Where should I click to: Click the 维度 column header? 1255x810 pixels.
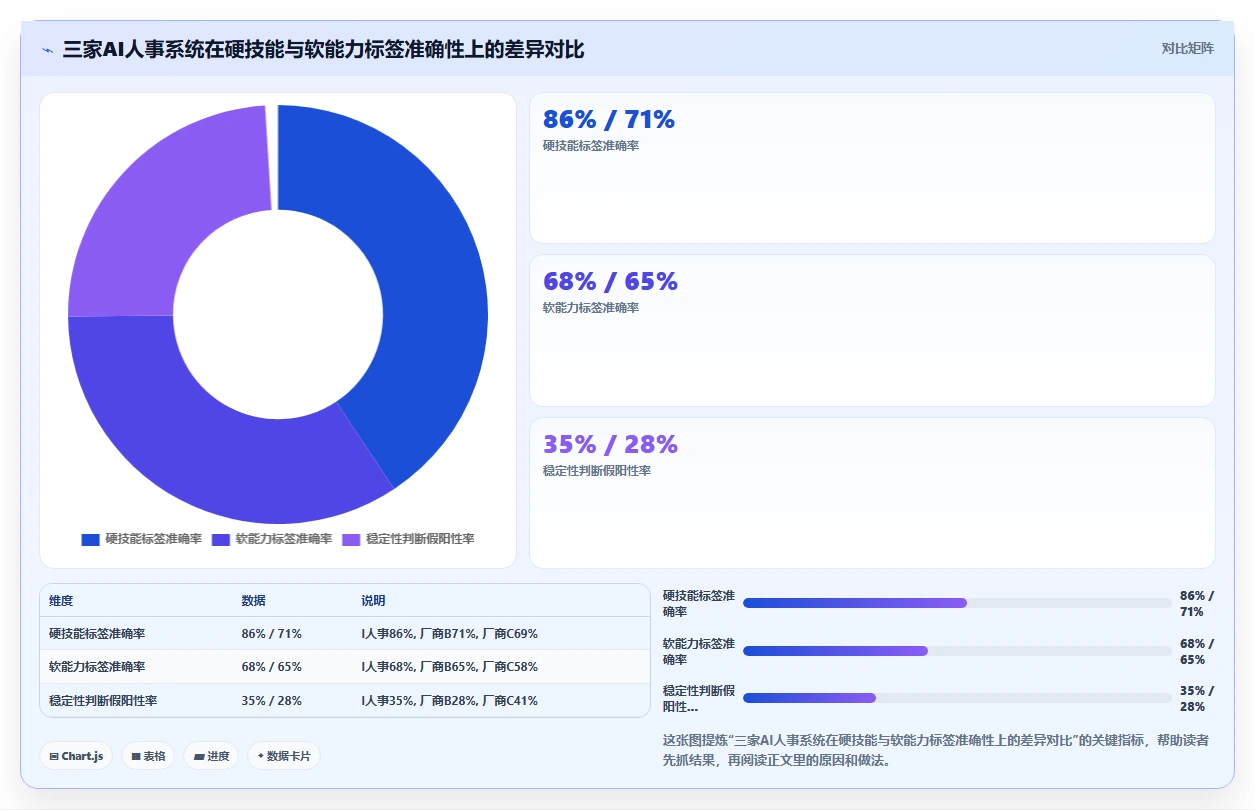coord(61,601)
